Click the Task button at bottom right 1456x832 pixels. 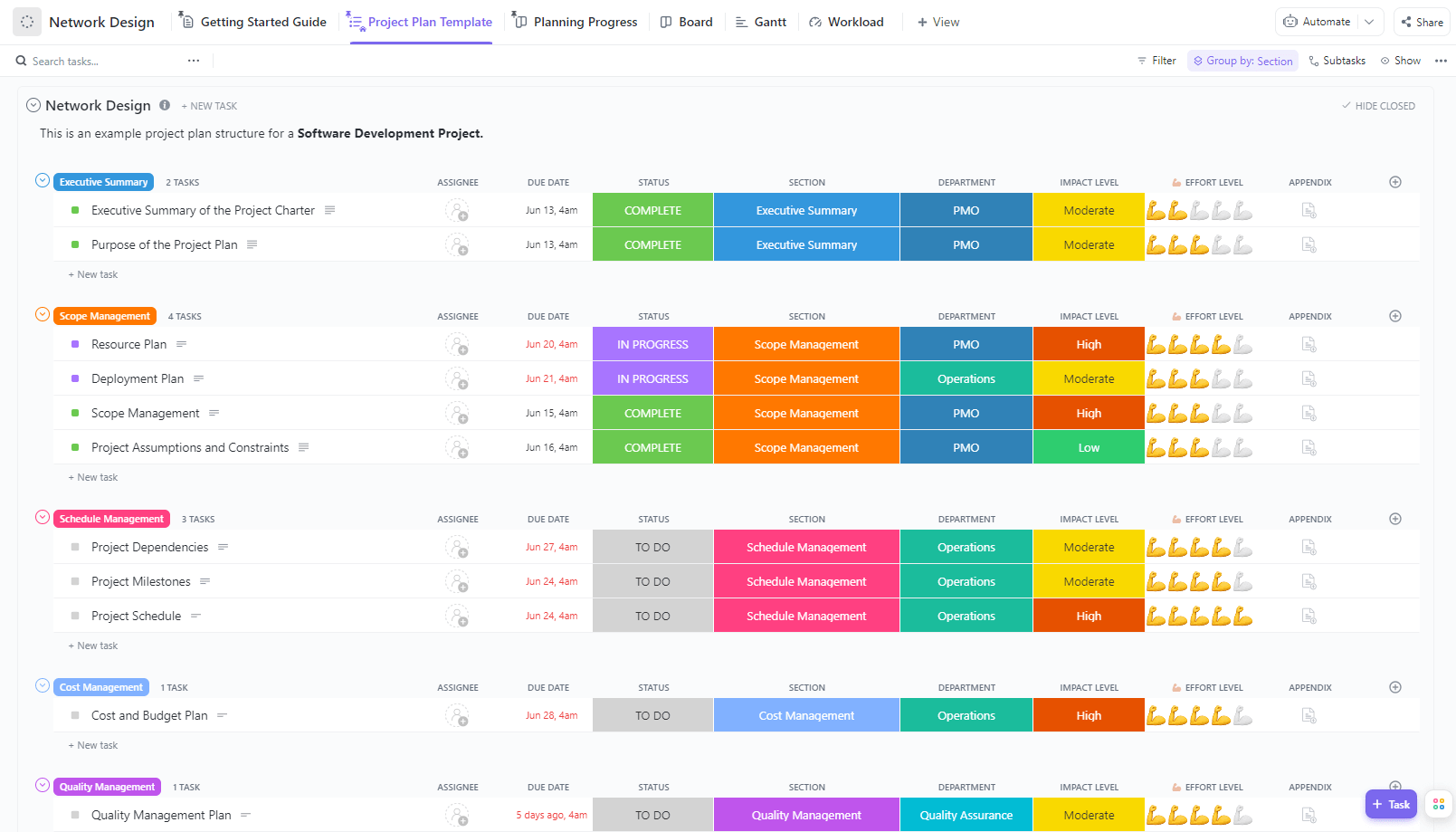coord(1391,804)
